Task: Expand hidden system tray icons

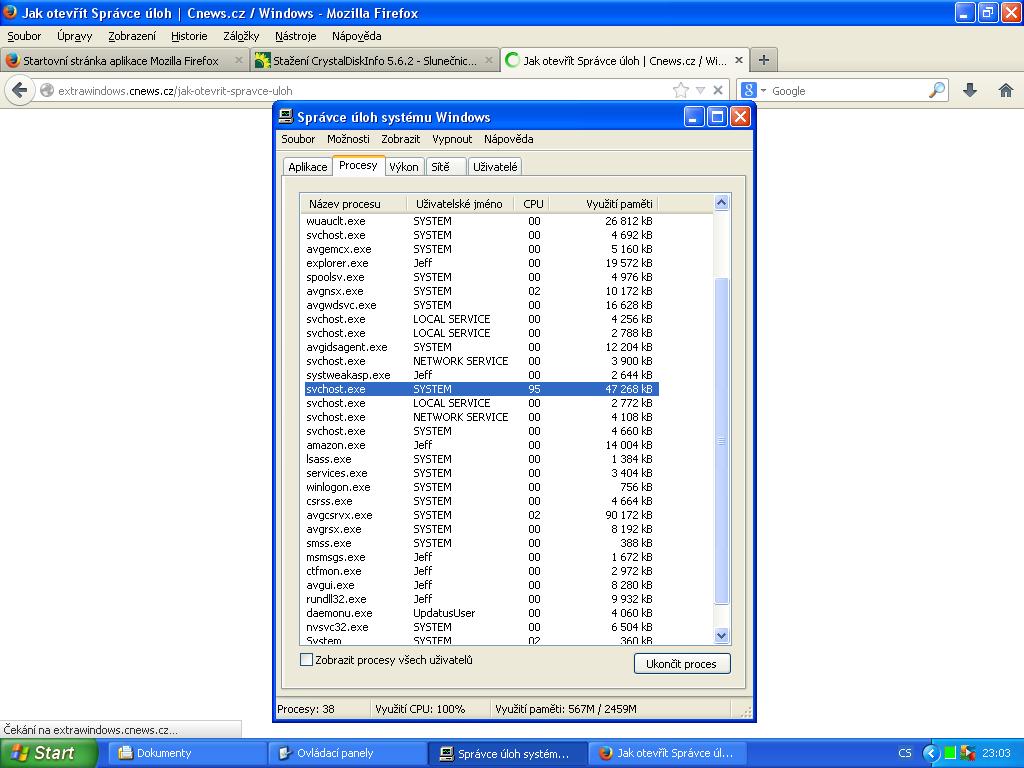Action: 931,753
